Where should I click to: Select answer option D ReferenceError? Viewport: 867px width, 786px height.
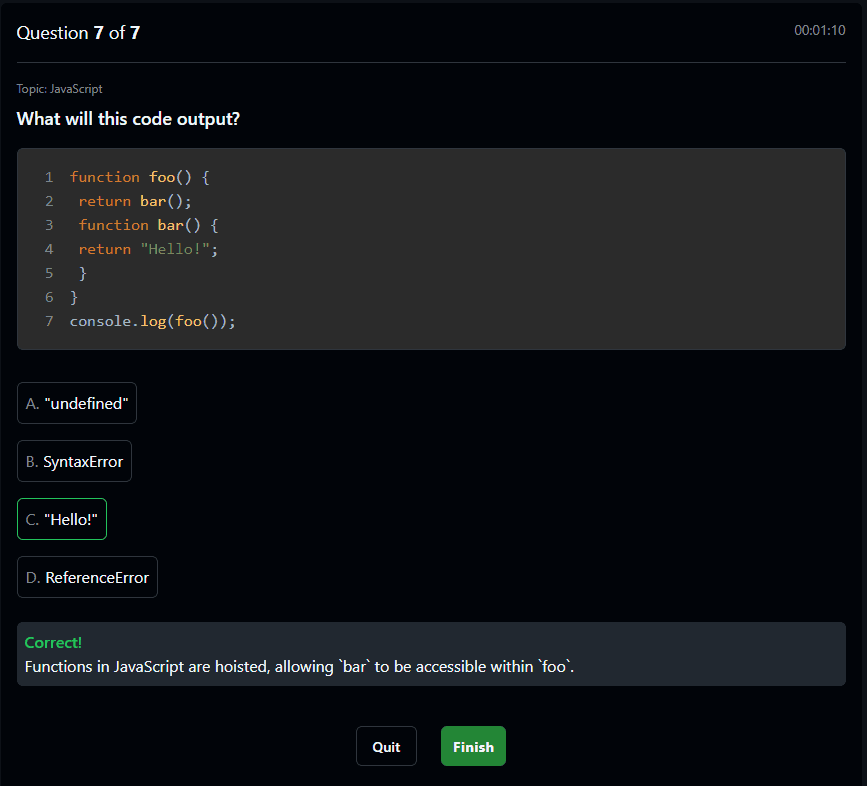[87, 577]
